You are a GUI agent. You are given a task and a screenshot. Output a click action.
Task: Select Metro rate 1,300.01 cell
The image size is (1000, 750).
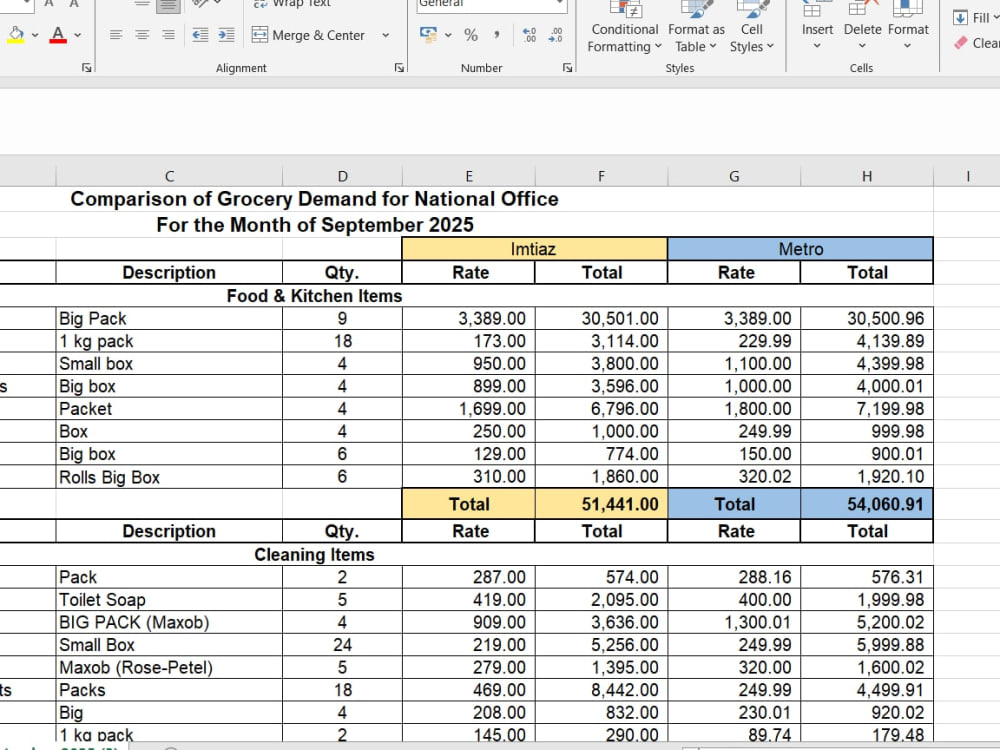[x=734, y=622]
